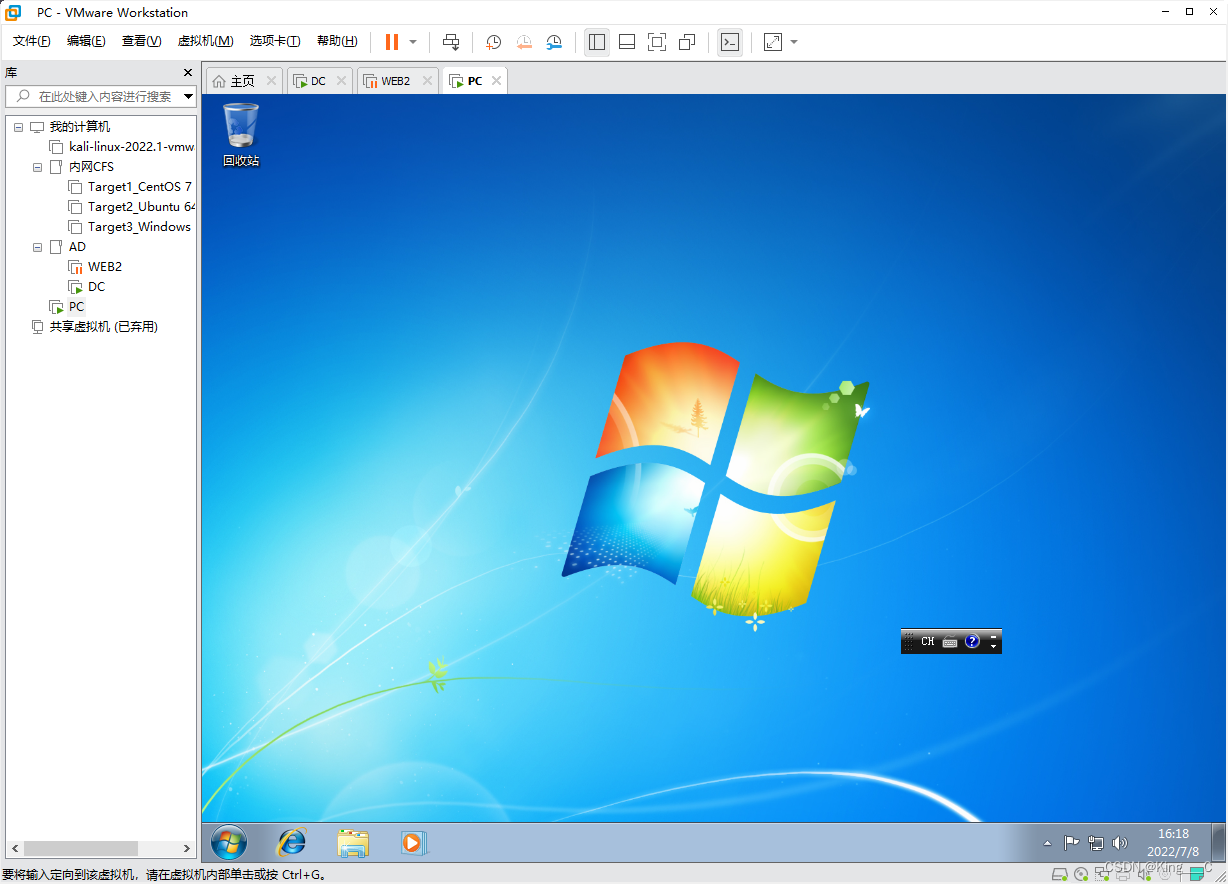Enter full screen mode
This screenshot has height=884, width=1228.
(657, 42)
